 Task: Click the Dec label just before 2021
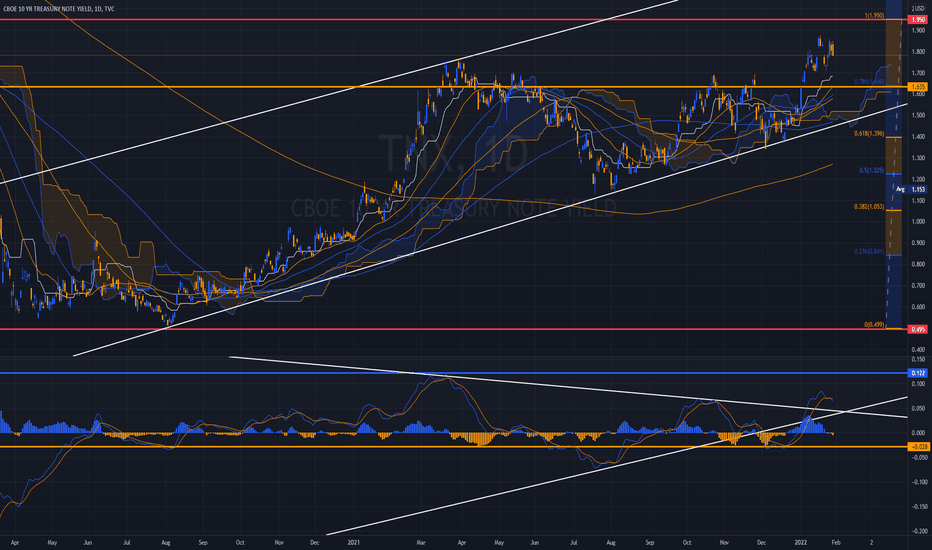click(x=315, y=542)
